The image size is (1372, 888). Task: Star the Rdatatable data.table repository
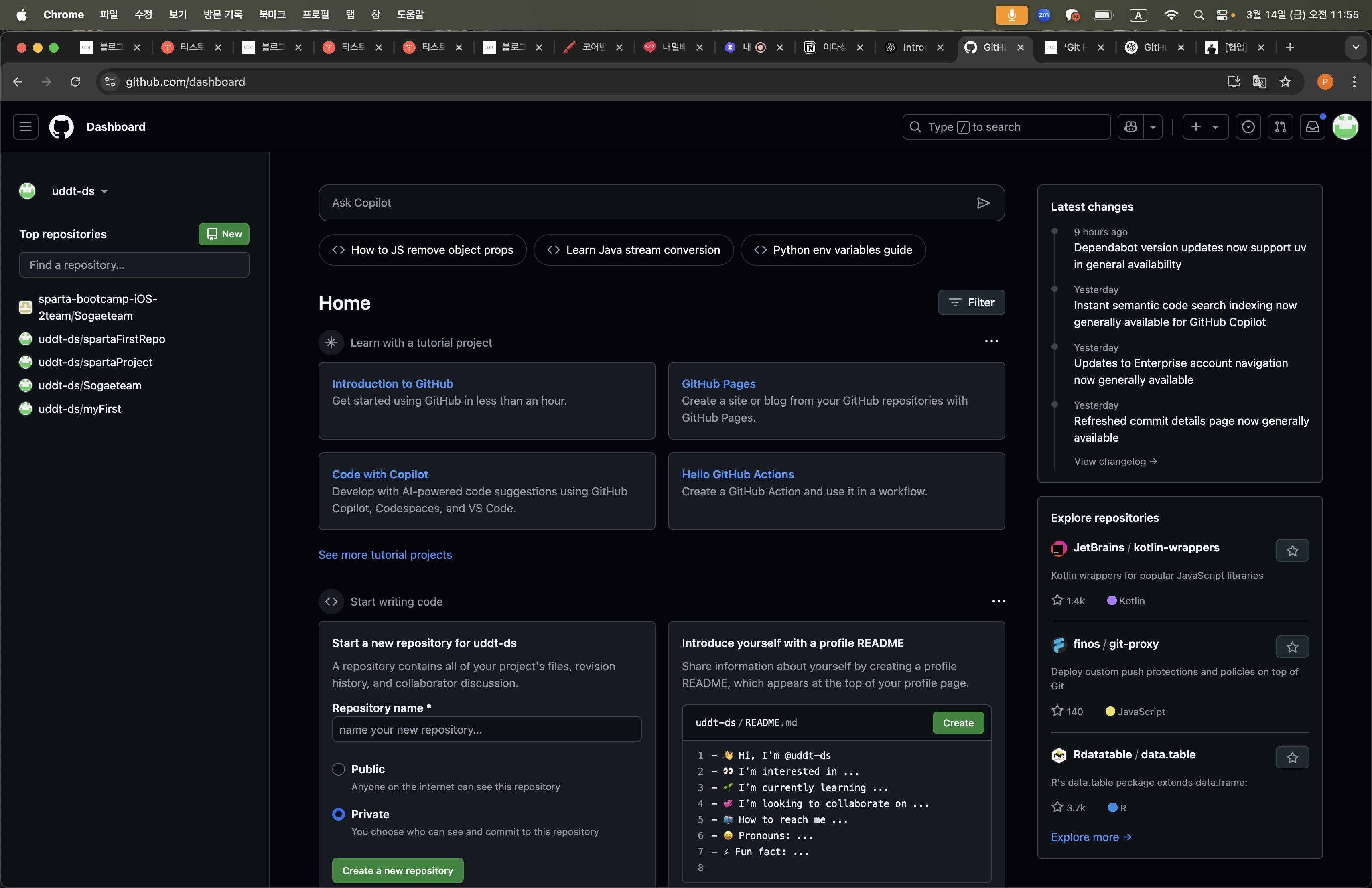point(1292,757)
